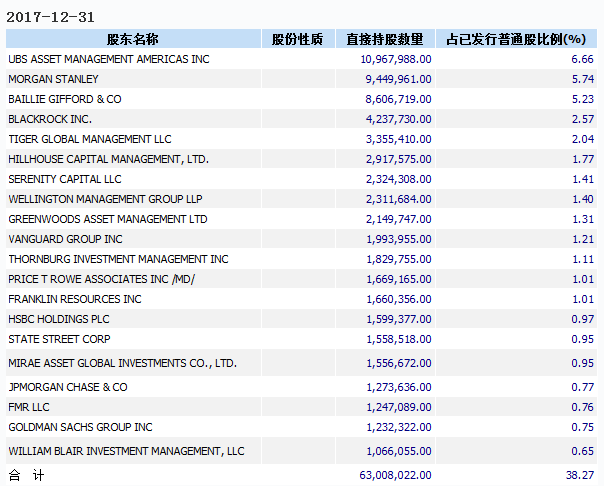
Task: Select BAILLIE GIFFORD & CO name
Action: click(x=65, y=99)
